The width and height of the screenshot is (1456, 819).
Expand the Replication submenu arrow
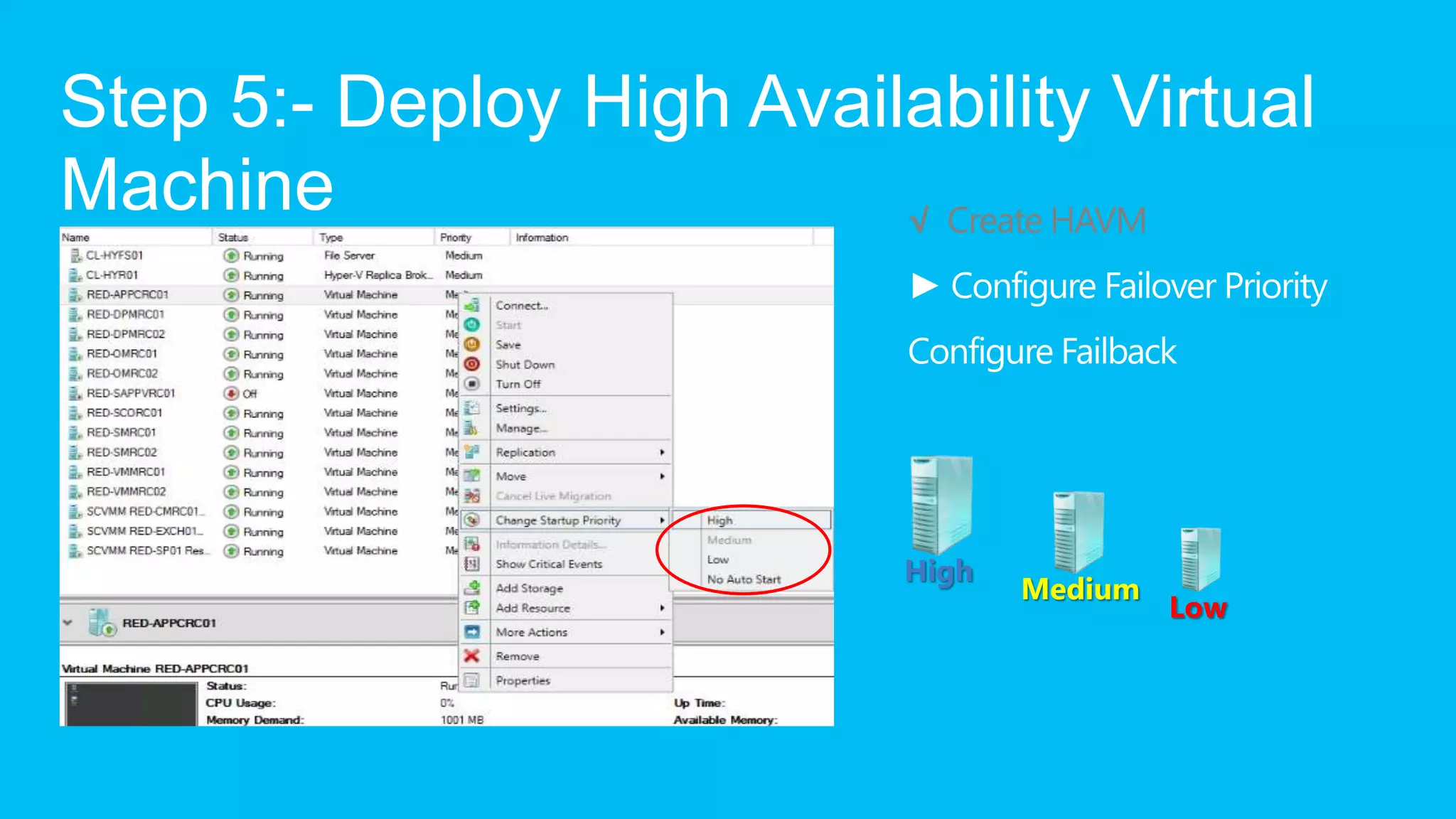click(x=662, y=452)
